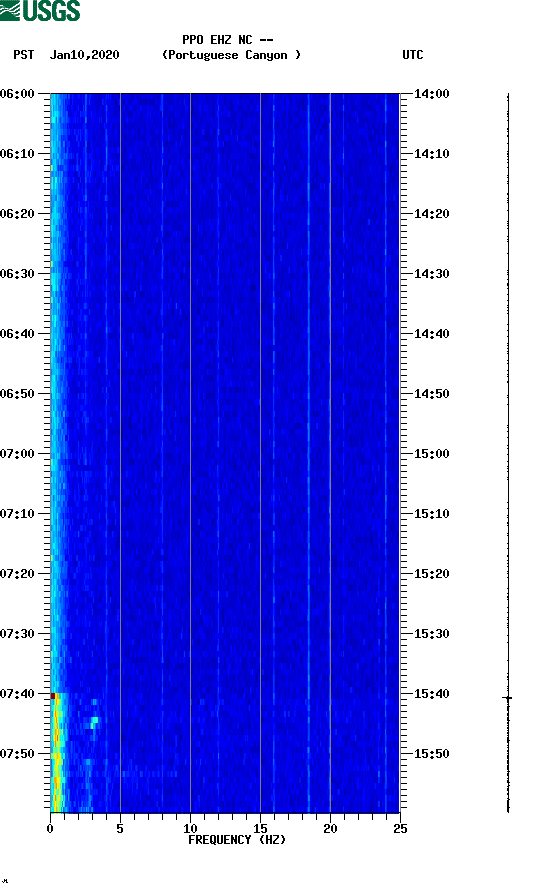Screen dimensions: 552x892
Task: Click the date Jan10,2020
Action: tap(85, 55)
